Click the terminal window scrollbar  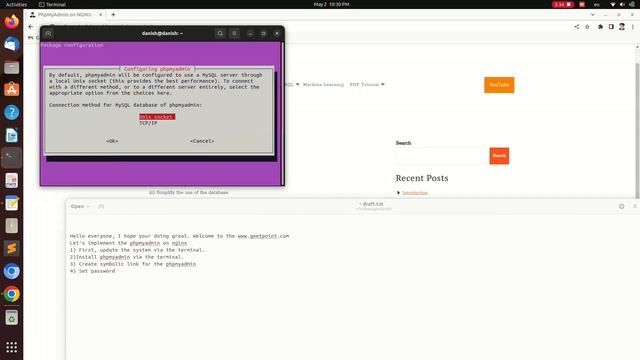click(282, 113)
